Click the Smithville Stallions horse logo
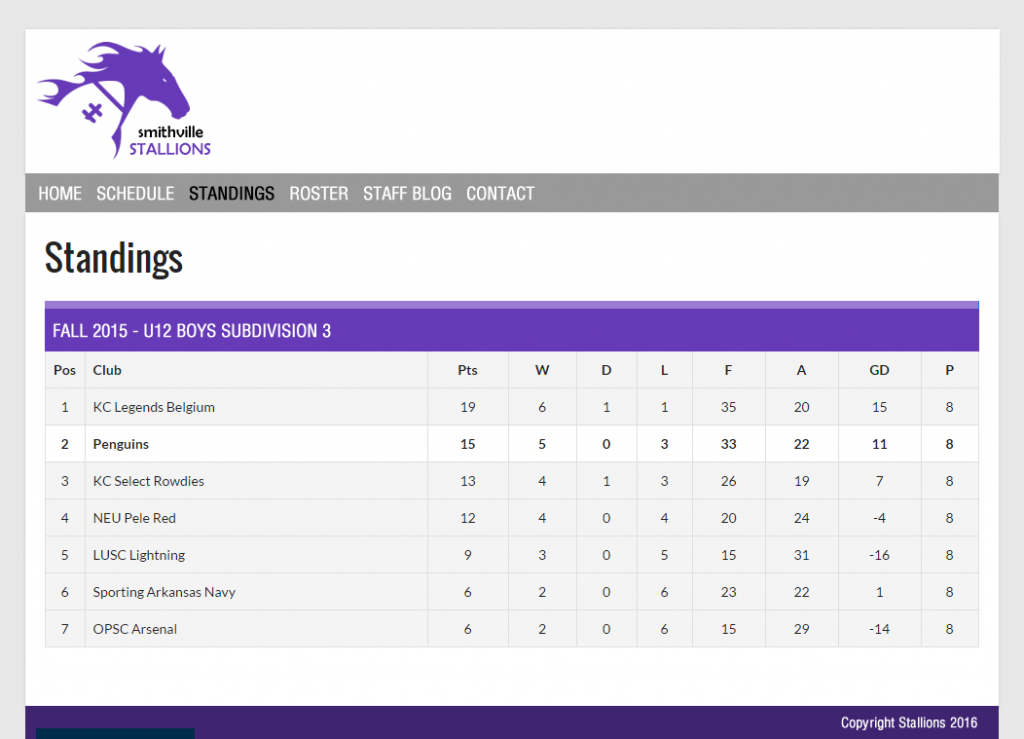 (x=124, y=100)
